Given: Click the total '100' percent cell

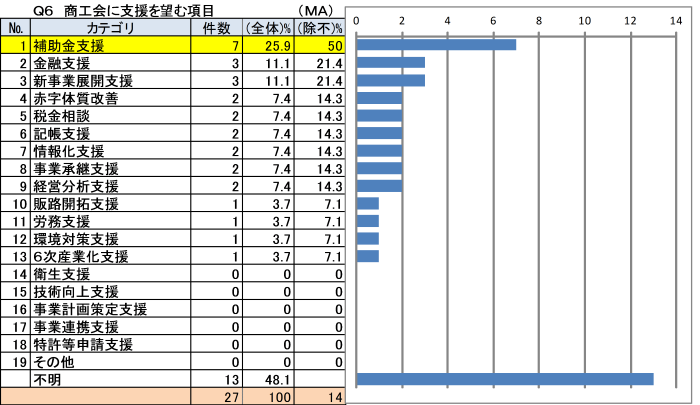Looking at the screenshot, I should (268, 397).
